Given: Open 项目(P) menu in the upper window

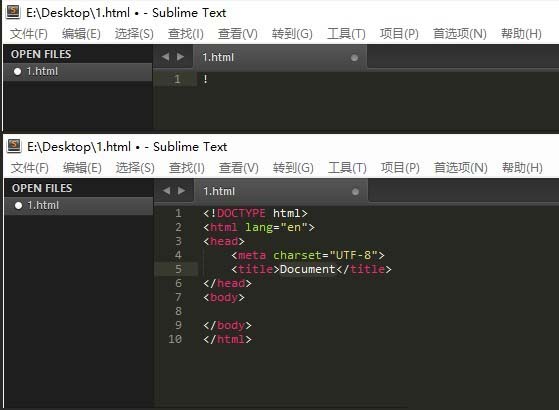Looking at the screenshot, I should pos(399,34).
